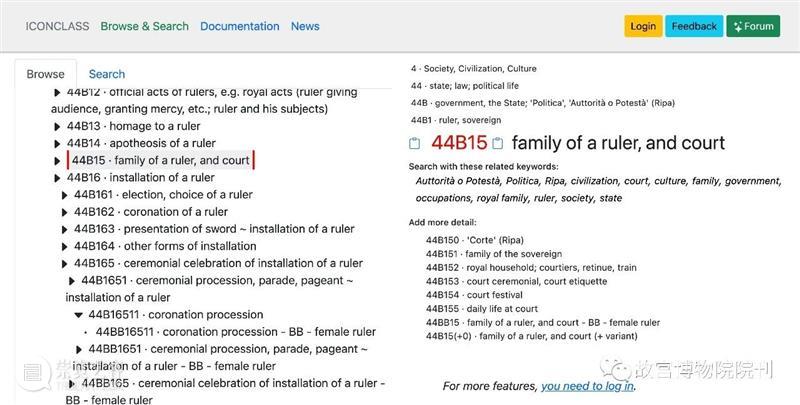The height and width of the screenshot is (405, 800).
Task: Expand 44B162 coronation of a ruler
Action: pyautogui.click(x=64, y=212)
